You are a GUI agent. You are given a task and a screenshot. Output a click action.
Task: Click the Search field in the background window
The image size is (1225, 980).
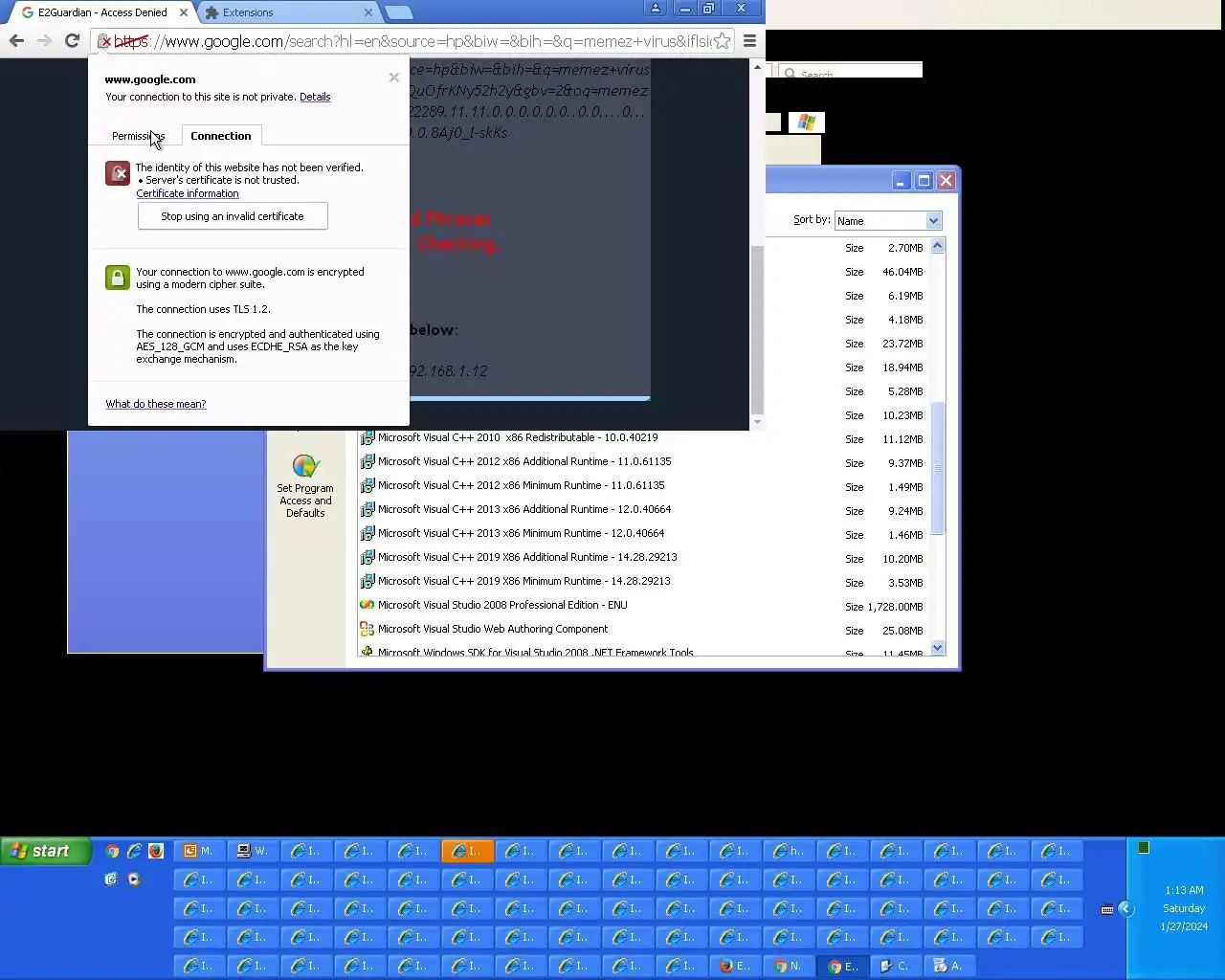pos(852,72)
